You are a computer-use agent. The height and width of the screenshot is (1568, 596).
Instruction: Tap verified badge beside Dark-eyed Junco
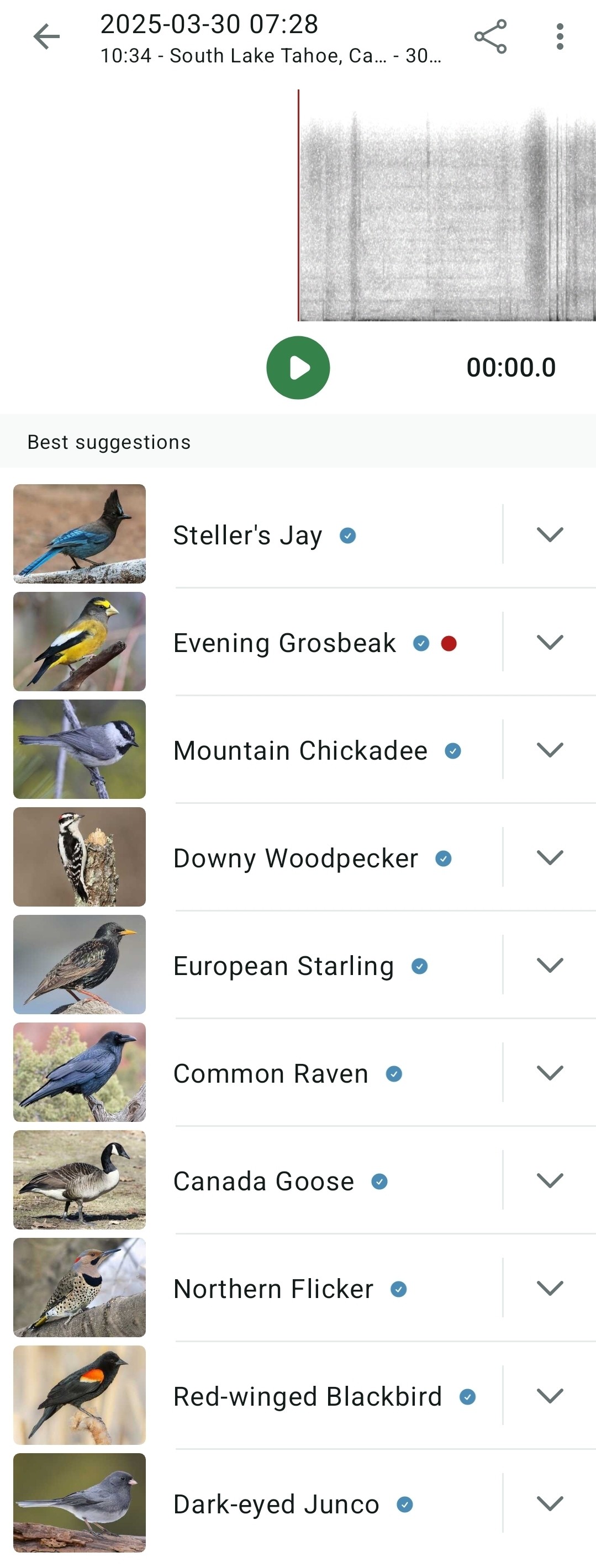405,1505
